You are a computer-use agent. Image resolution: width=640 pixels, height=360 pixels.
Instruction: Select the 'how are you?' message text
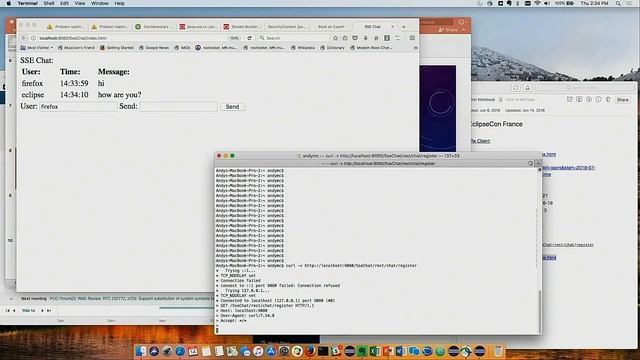tap(120, 95)
